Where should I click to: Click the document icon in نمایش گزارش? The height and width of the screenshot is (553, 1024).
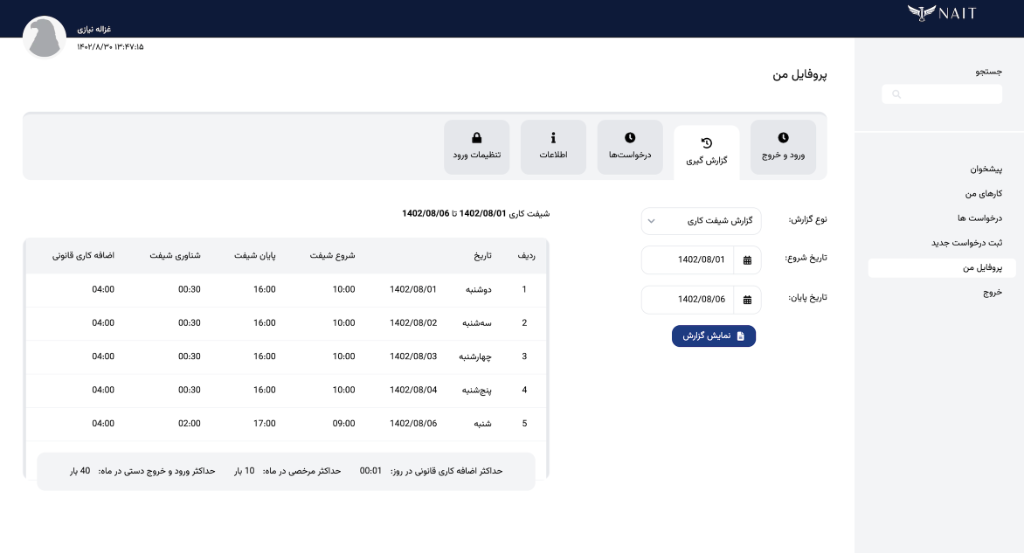pos(741,336)
